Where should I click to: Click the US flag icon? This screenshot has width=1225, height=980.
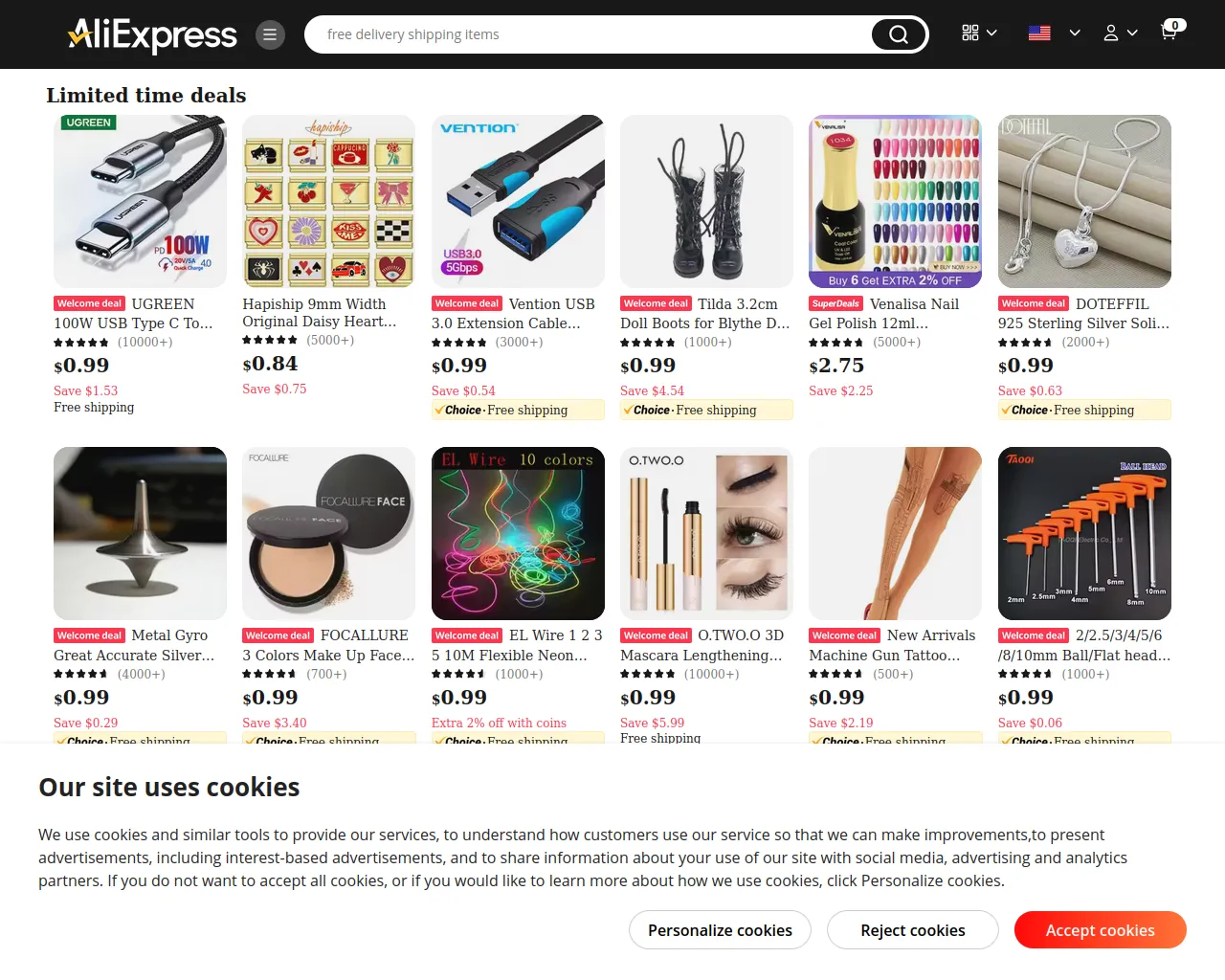coord(1039,33)
